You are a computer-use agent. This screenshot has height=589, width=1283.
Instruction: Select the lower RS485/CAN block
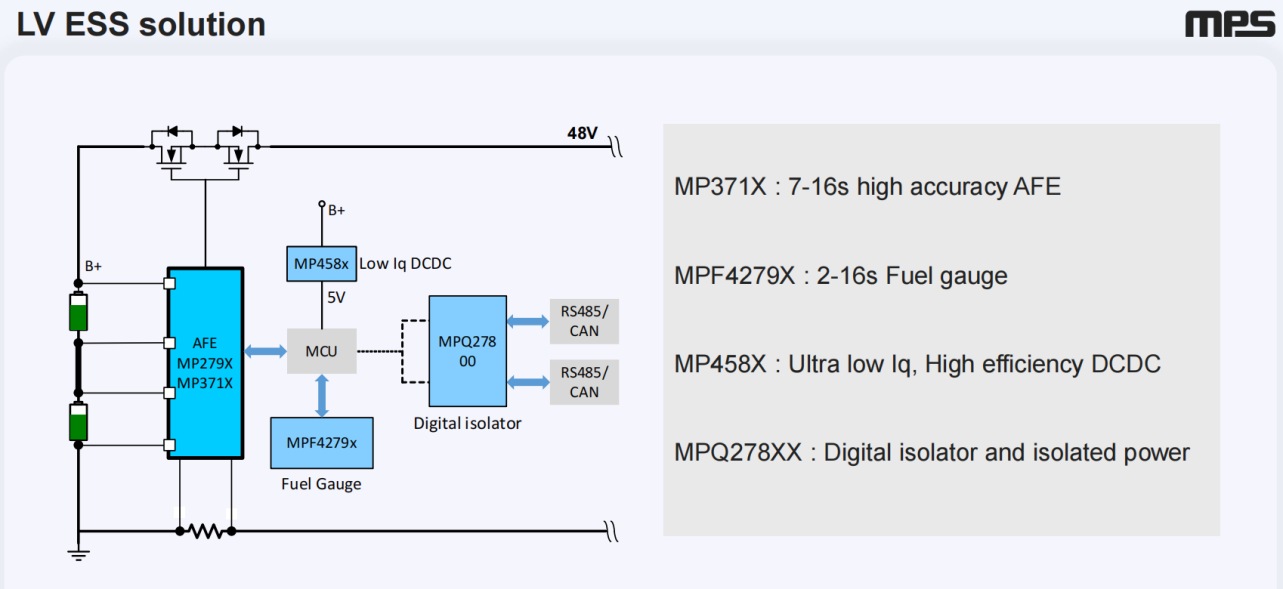pyautogui.click(x=584, y=382)
